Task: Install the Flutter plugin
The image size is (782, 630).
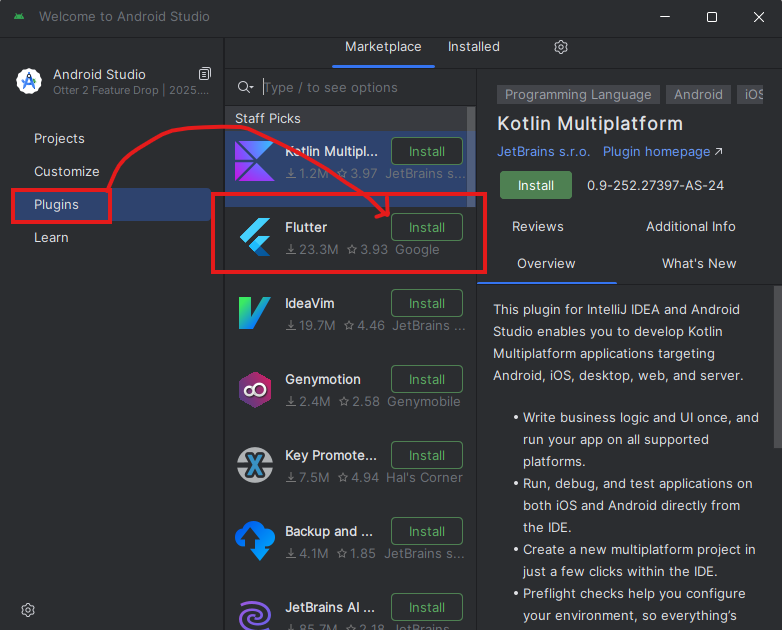Action: pos(426,227)
